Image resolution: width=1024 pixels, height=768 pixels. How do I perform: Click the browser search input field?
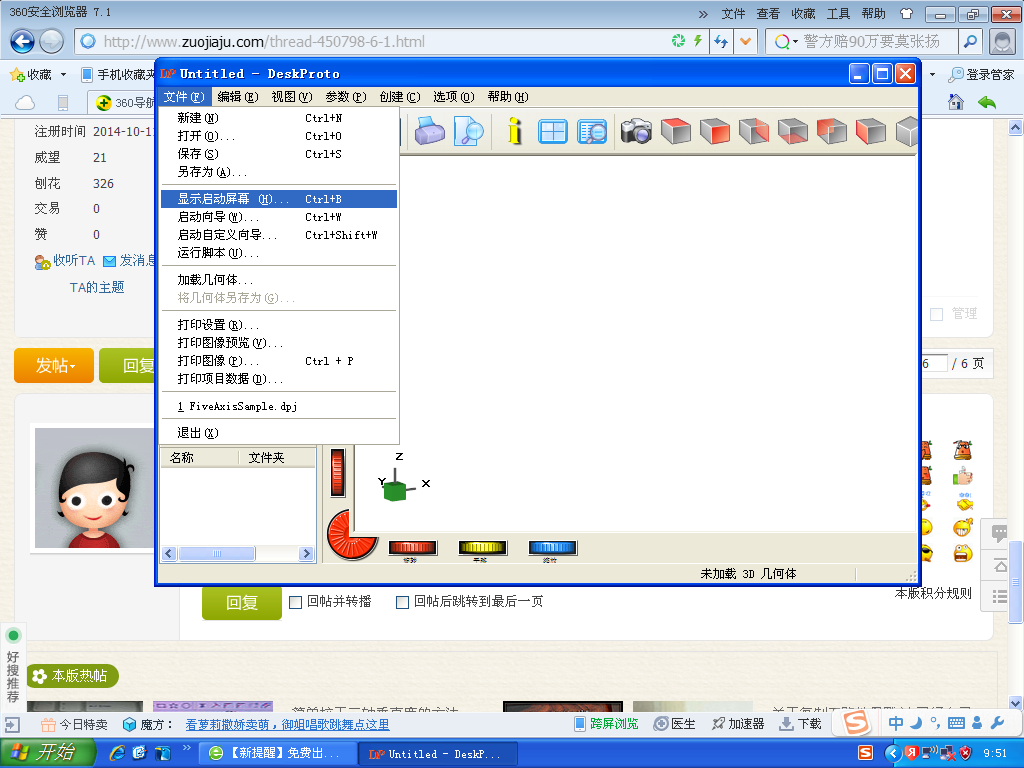880,42
